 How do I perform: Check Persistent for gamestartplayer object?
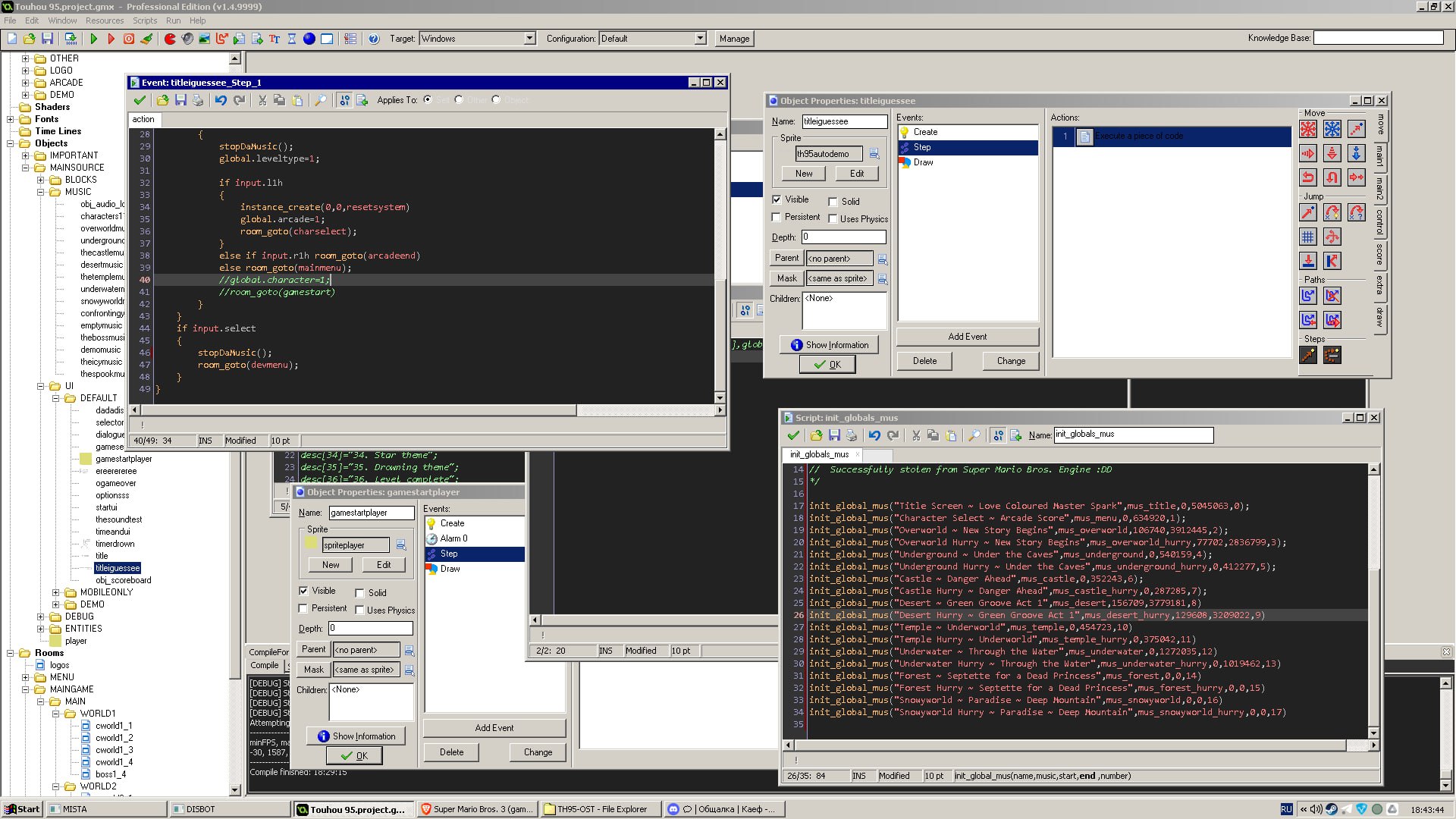[x=303, y=608]
